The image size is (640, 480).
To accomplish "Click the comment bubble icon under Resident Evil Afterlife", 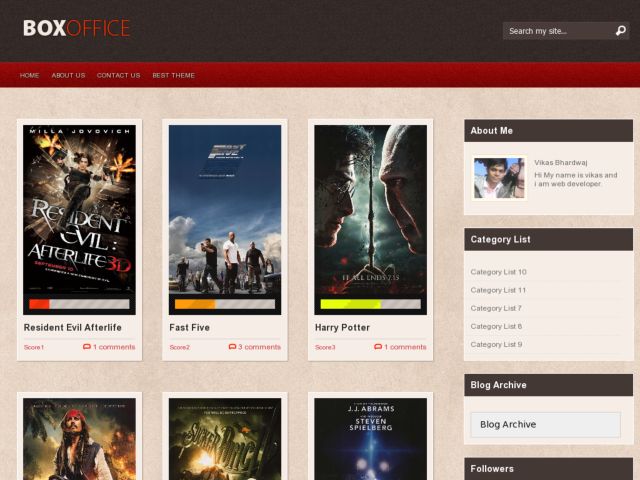I will [x=87, y=347].
